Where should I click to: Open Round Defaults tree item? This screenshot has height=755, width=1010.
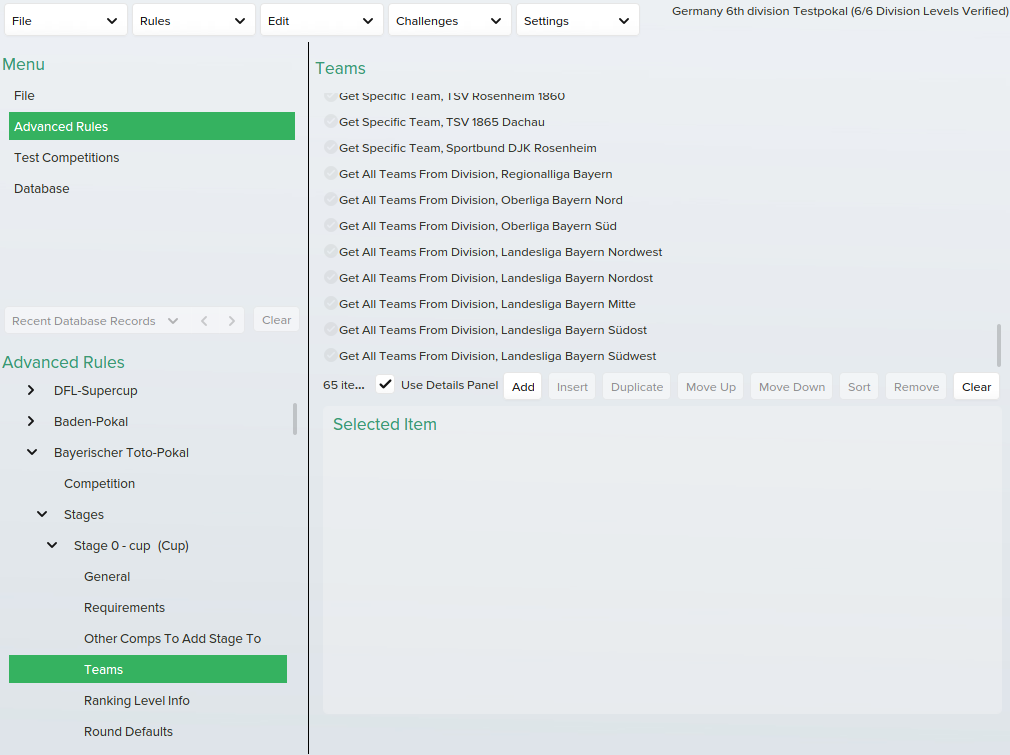pos(128,731)
